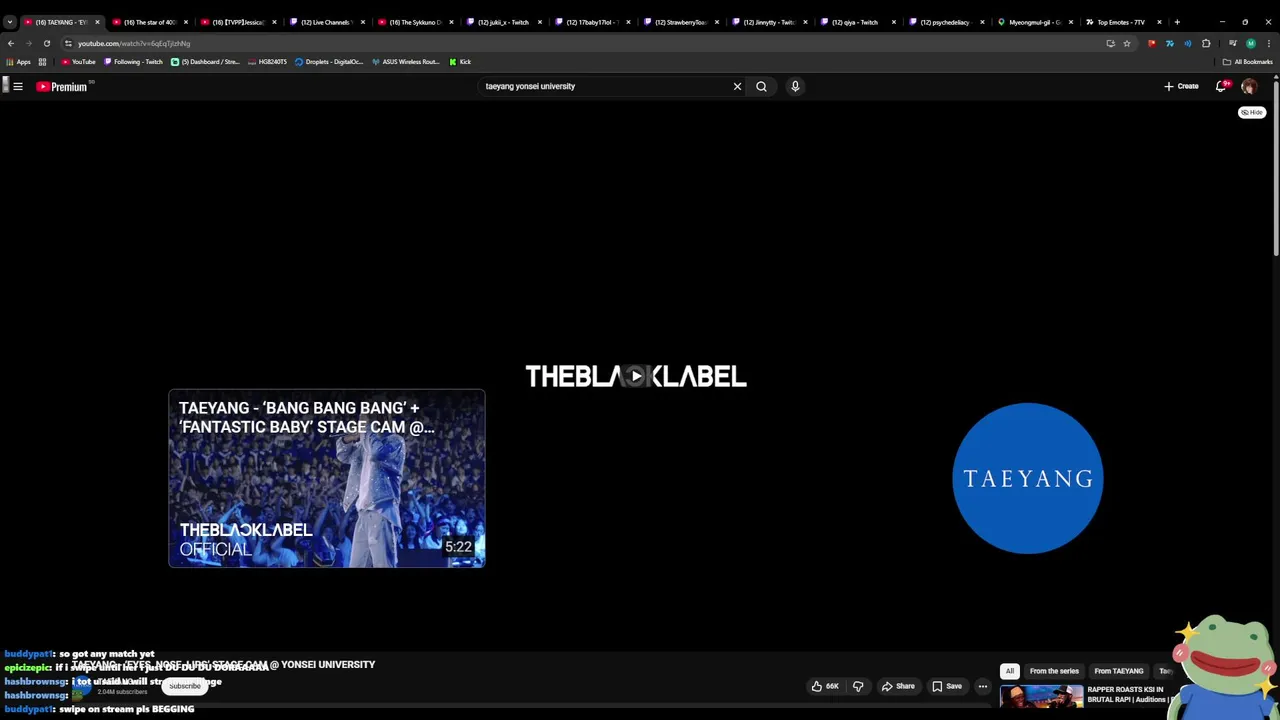Click the Hide end screen toggle
Screen dimensions: 1280x720
[x=1251, y=112]
